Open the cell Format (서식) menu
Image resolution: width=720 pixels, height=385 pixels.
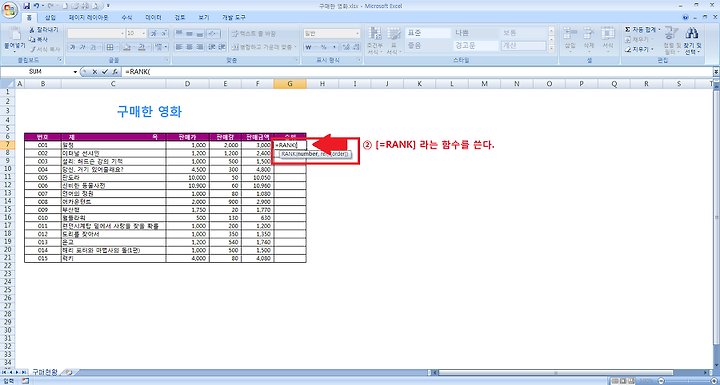(608, 39)
